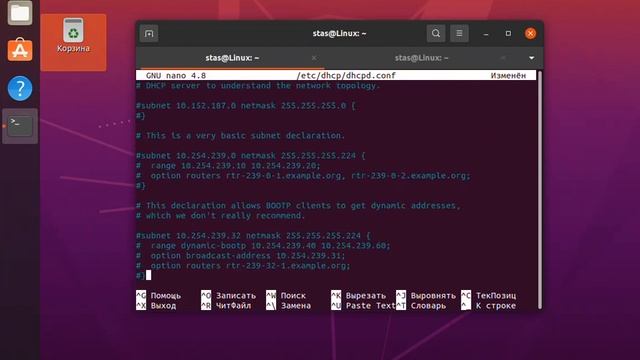
Task: Click the option routers rtr-239-0-1.example.org line
Action: 303,176
